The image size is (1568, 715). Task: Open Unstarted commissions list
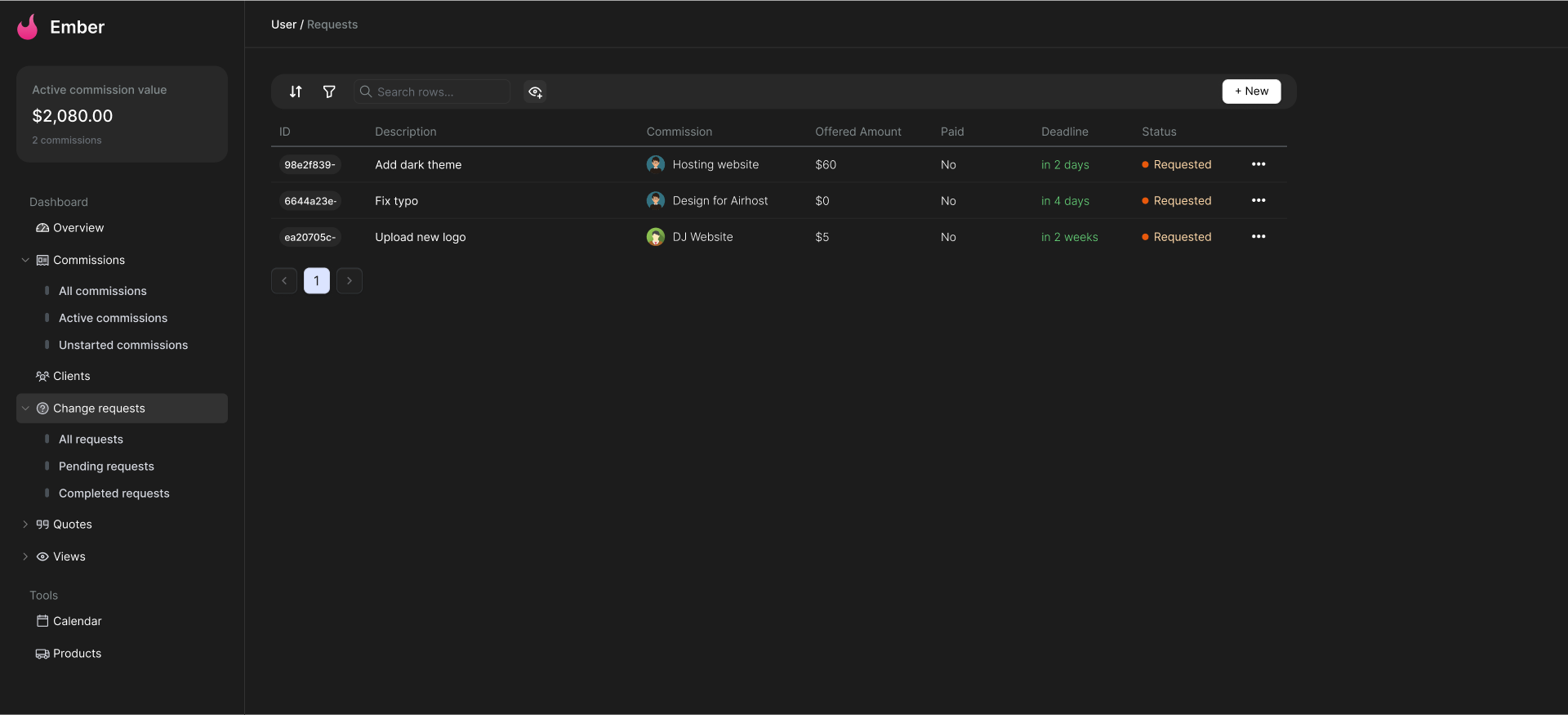123,345
